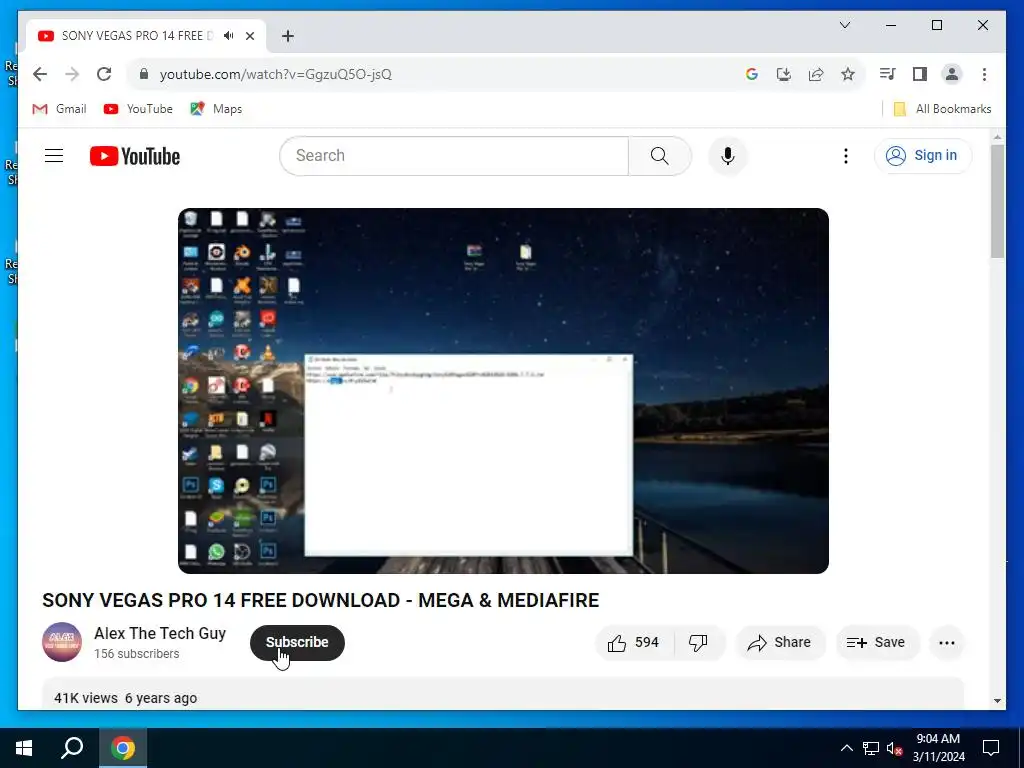Open the YouTube hamburger guide menu
Image resolution: width=1024 pixels, height=768 pixels.
click(54, 155)
